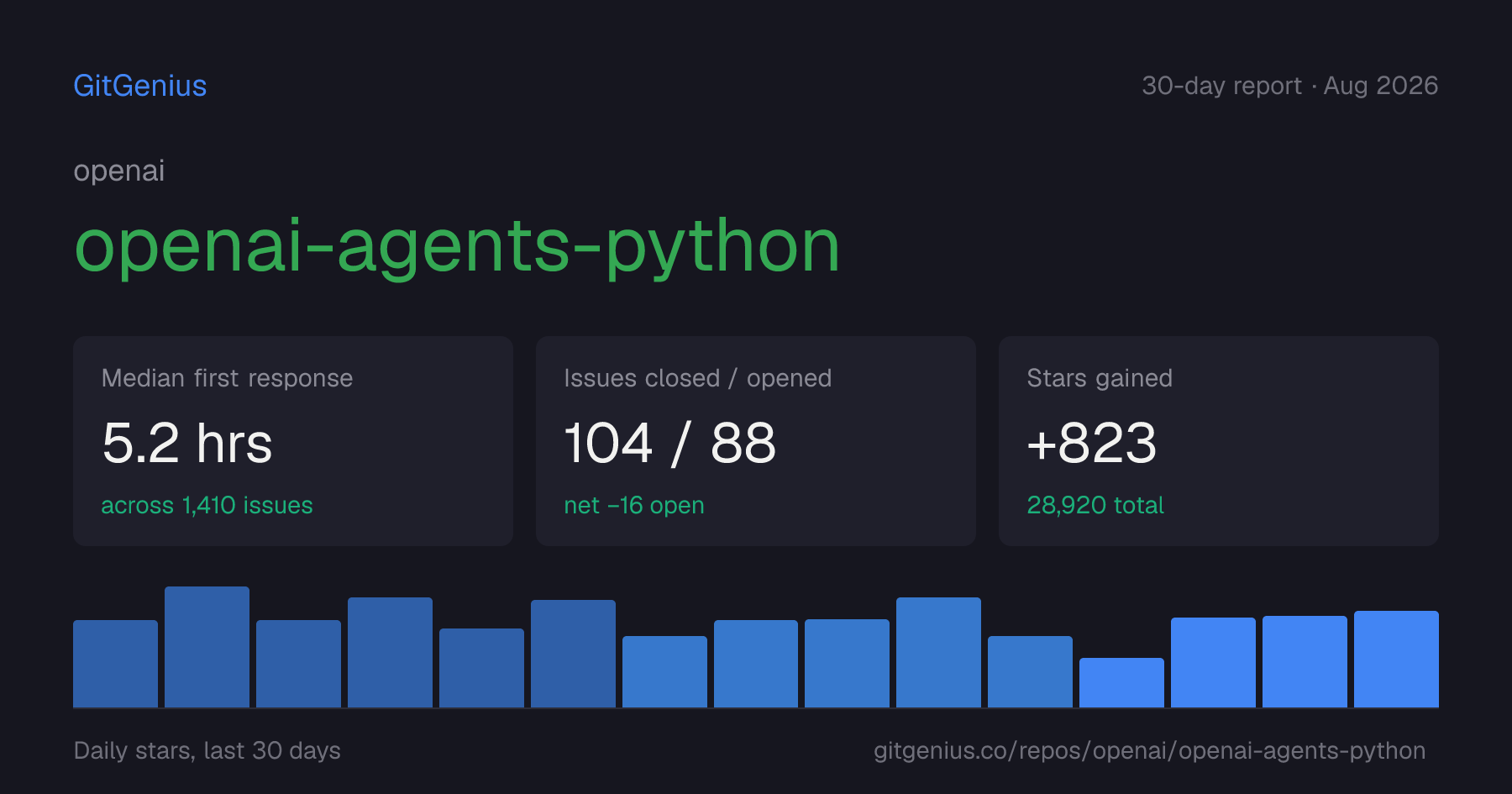Screen dimensions: 1512x794
Task: Click "net −16 open" text
Action: point(634,505)
